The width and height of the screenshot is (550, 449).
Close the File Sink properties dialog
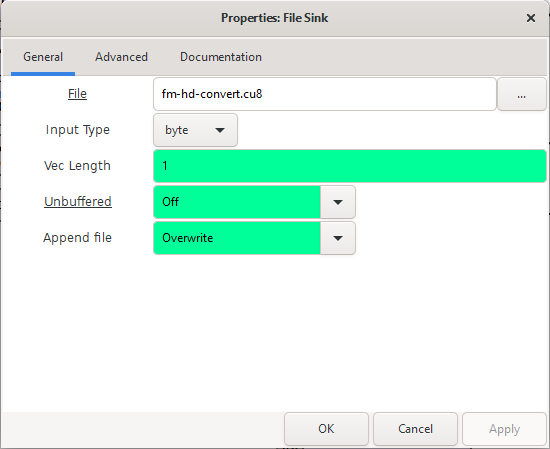(x=531, y=18)
